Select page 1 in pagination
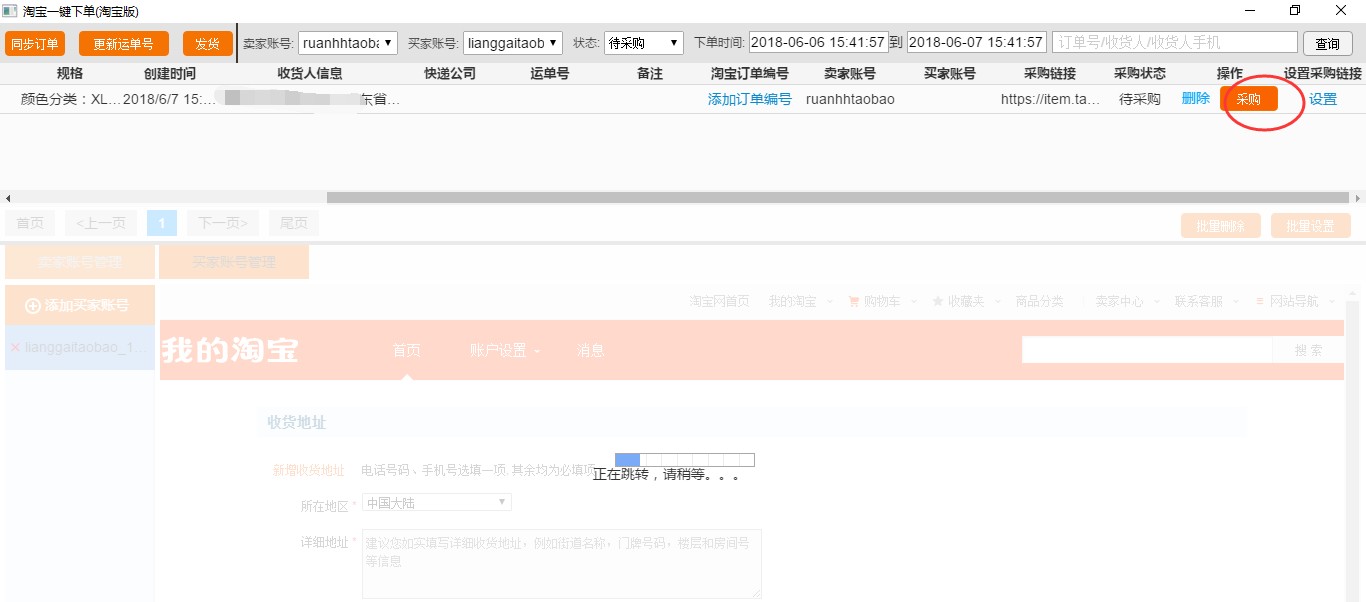This screenshot has width=1366, height=602. pyautogui.click(x=160, y=223)
